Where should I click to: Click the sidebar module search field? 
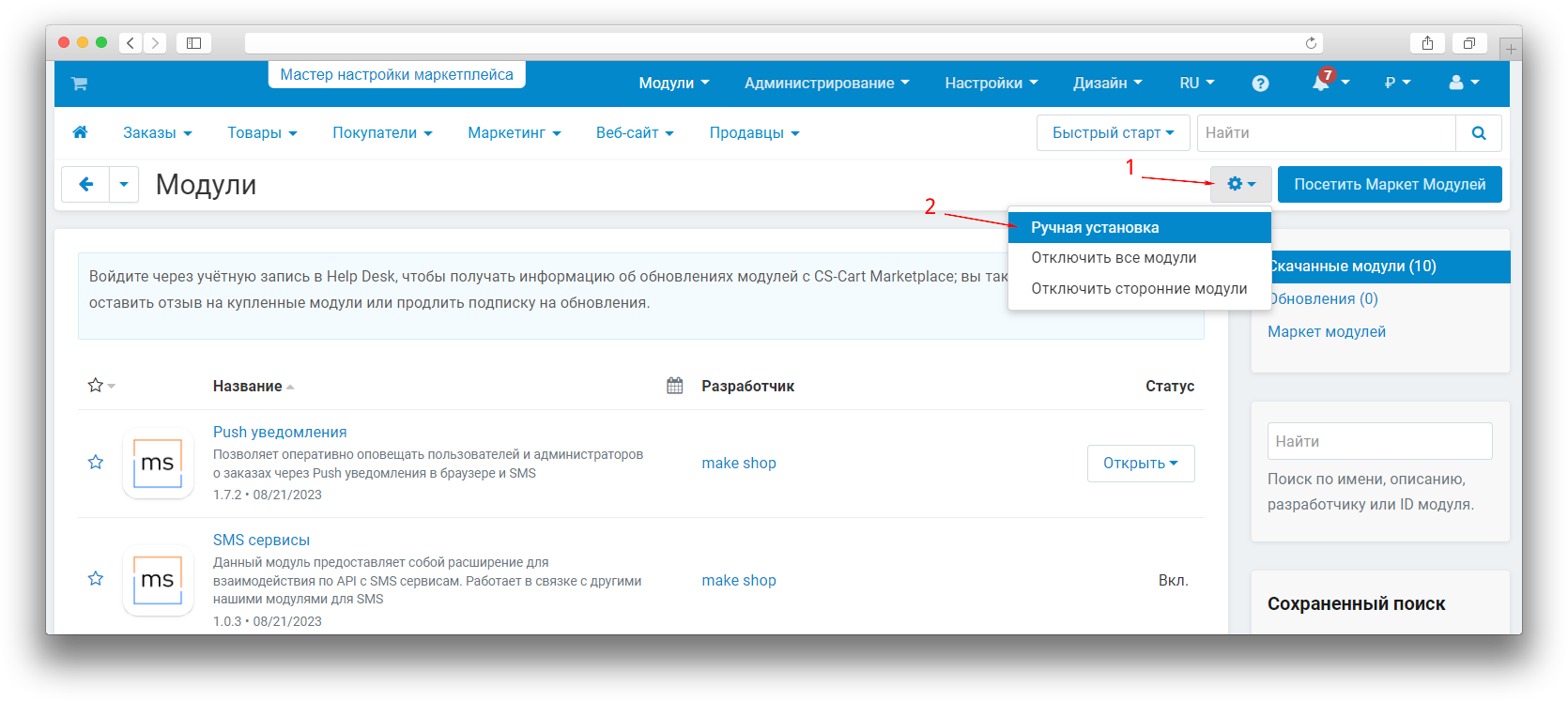(x=1378, y=441)
